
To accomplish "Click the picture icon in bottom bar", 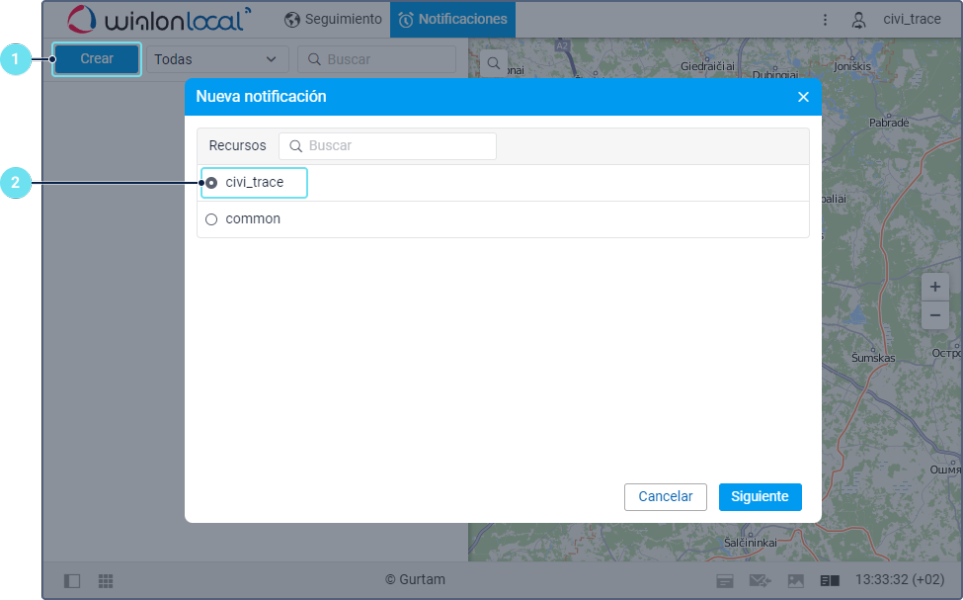I will [x=796, y=581].
